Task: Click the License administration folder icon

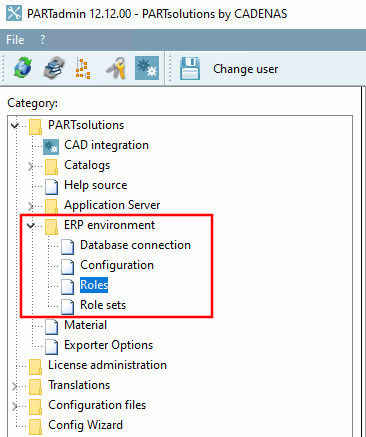Action: [35, 367]
